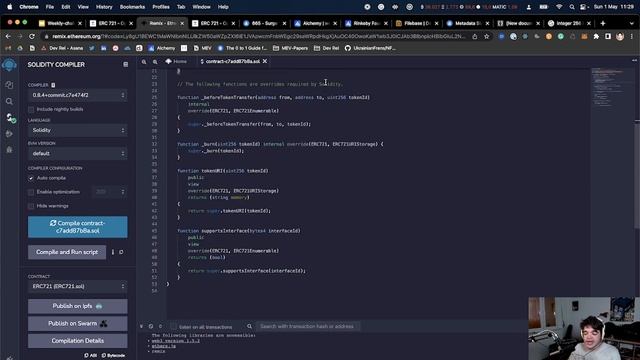Enable optimization checkbox

31,192
